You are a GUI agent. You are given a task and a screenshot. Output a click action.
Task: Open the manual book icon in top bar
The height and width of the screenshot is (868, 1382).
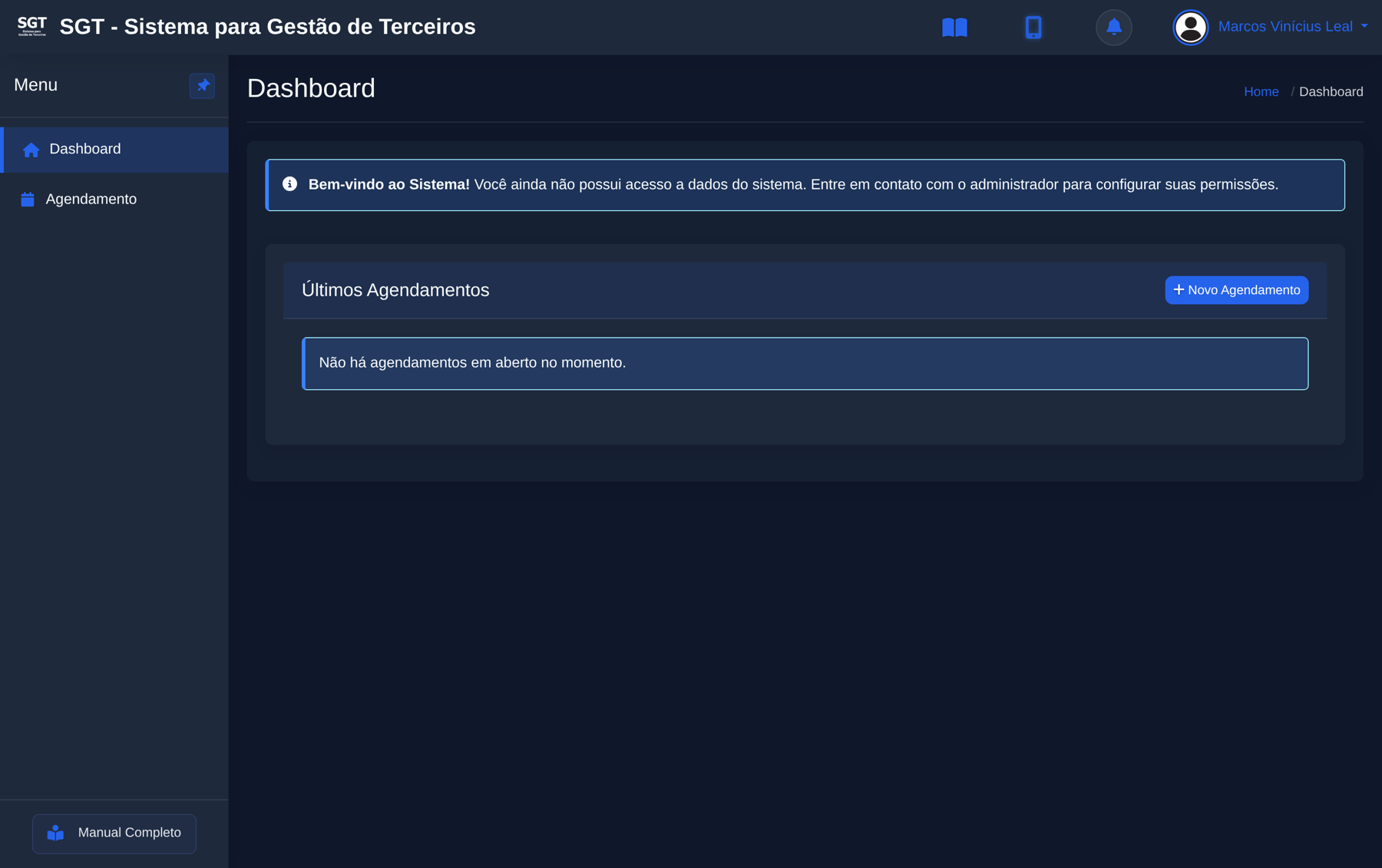coord(954,28)
